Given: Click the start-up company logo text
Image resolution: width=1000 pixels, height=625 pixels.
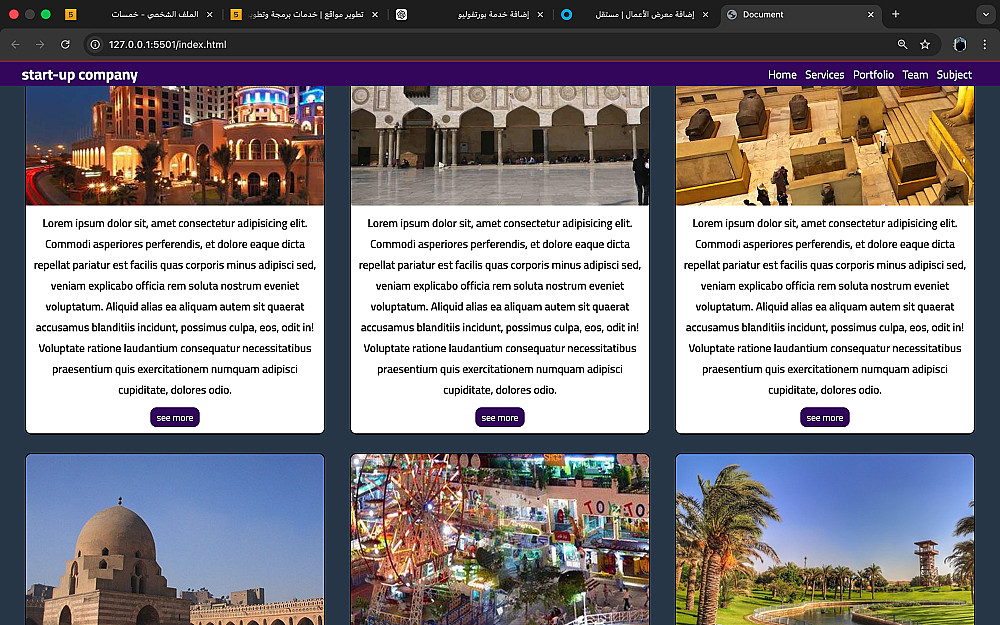Looking at the screenshot, I should point(80,75).
